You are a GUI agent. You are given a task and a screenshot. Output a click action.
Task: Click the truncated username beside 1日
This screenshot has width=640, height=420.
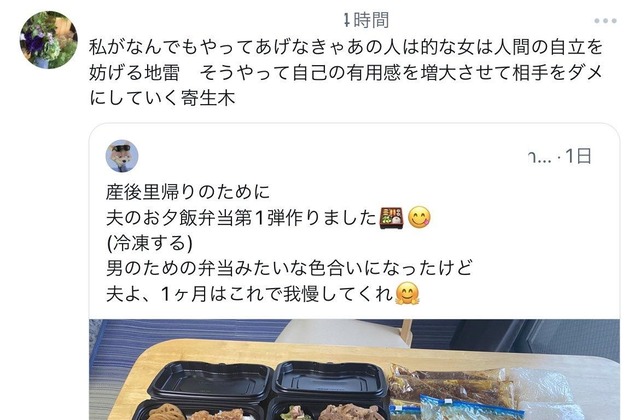click(539, 157)
